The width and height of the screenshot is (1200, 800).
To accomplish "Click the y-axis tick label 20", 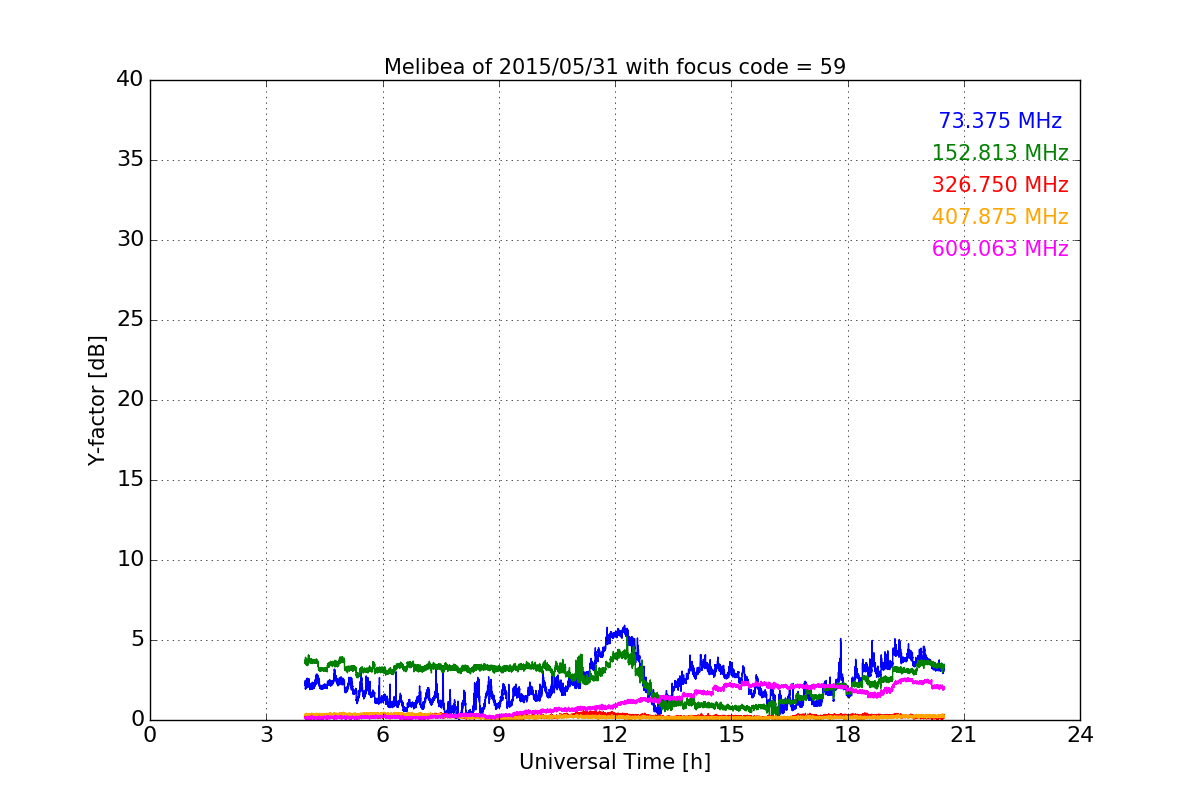I will (130, 400).
